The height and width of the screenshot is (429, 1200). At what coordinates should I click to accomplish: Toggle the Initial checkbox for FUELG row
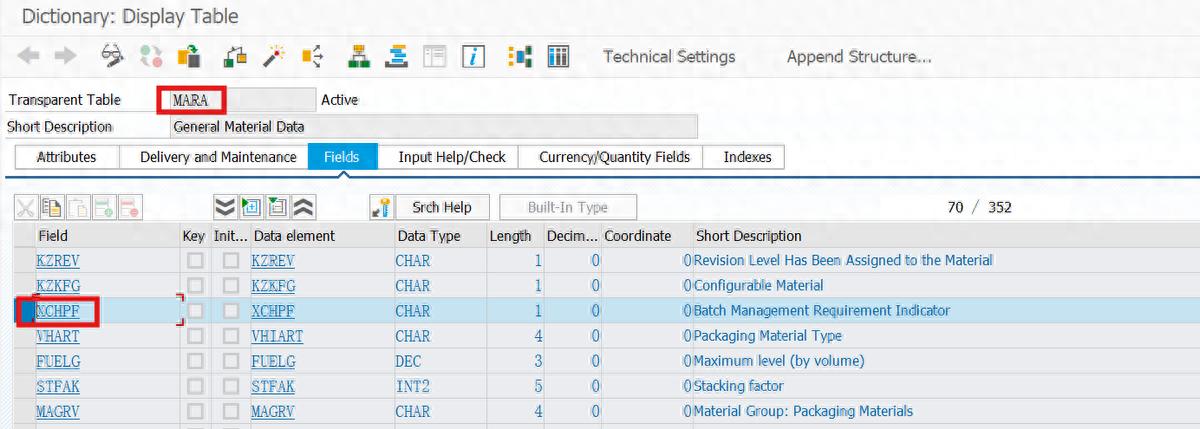click(x=231, y=361)
